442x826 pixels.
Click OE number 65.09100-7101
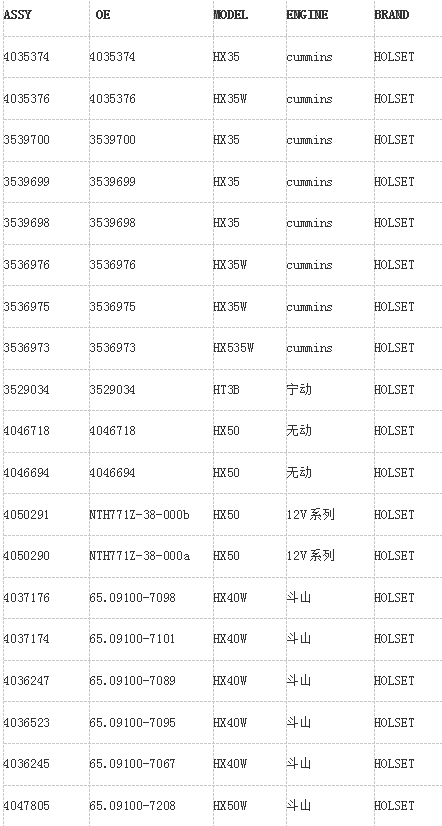[132, 639]
